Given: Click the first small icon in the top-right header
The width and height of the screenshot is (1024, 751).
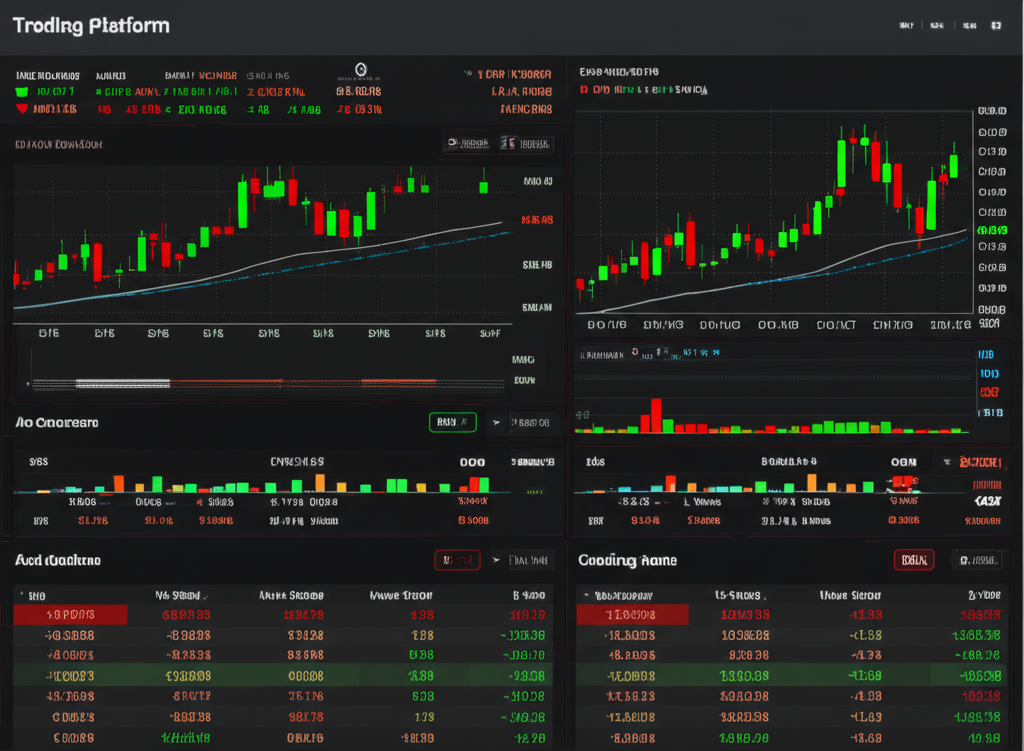Looking at the screenshot, I should click(906, 26).
